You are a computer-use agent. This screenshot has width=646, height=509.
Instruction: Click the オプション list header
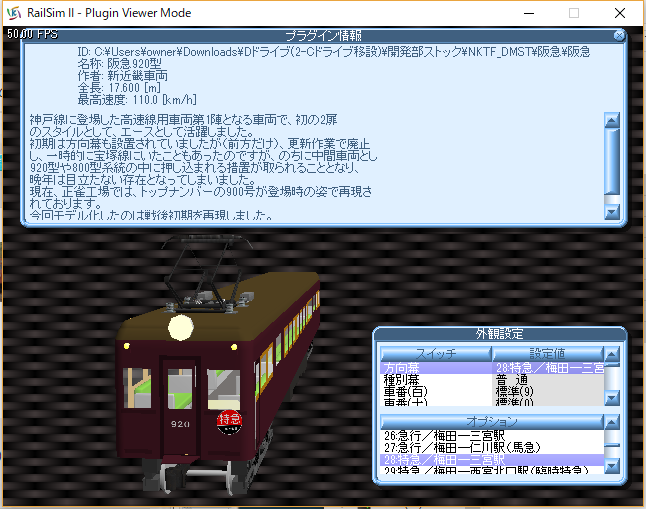pos(492,422)
